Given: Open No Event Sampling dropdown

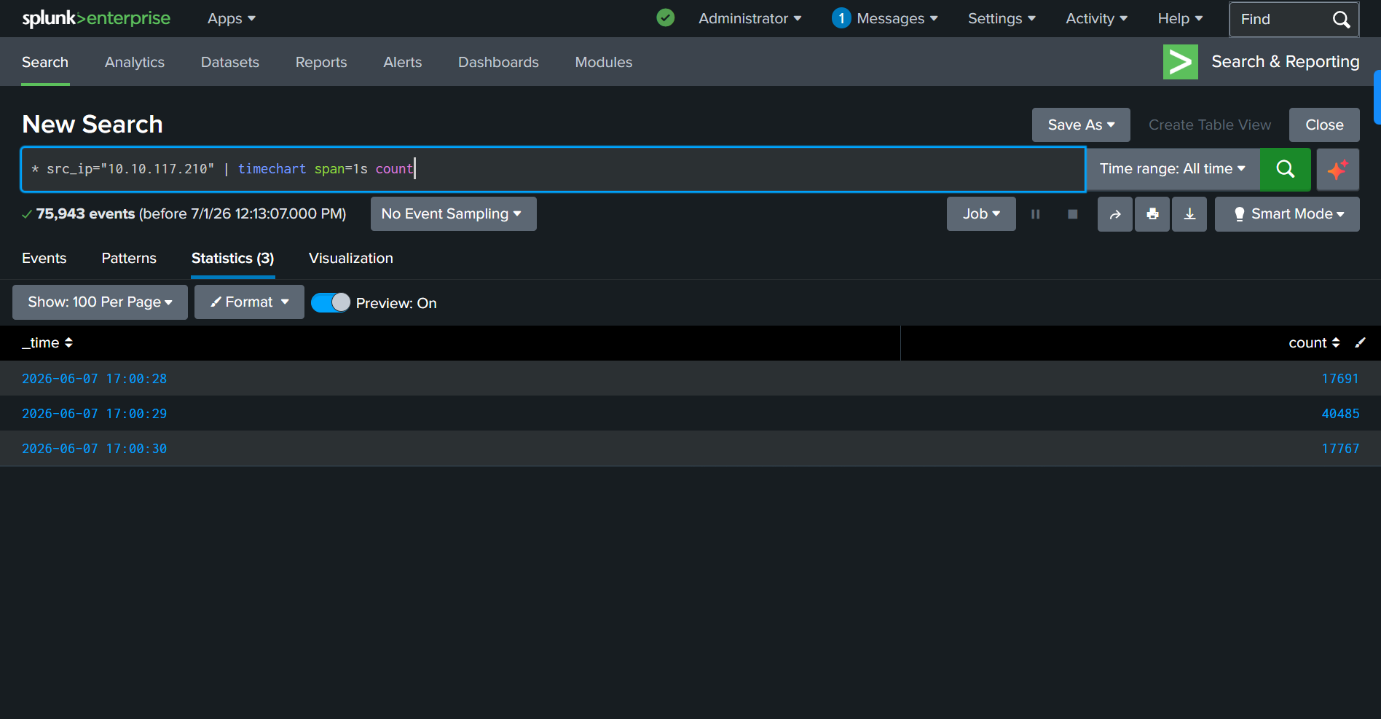Looking at the screenshot, I should [453, 214].
